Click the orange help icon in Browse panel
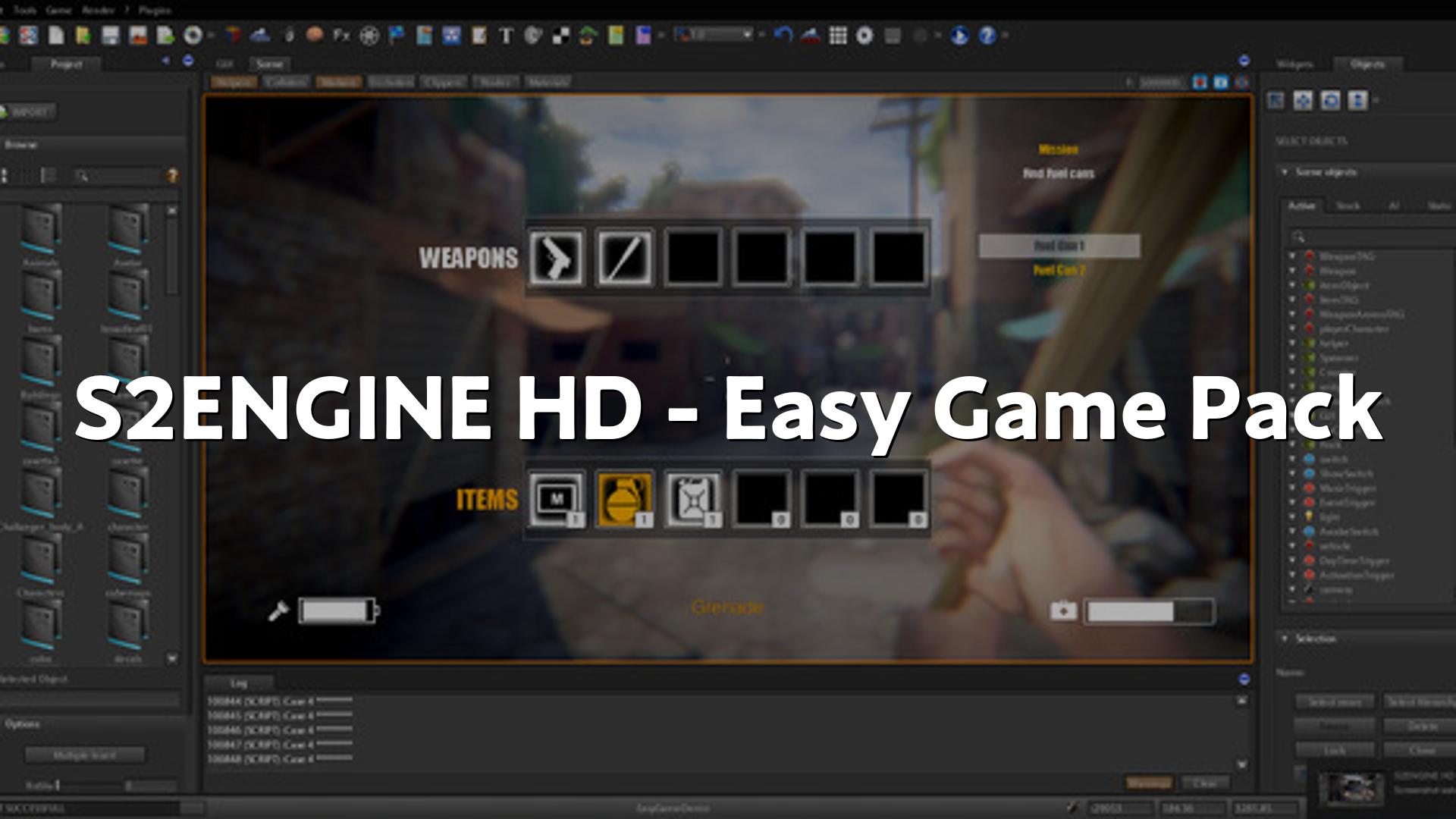The image size is (1456, 819). click(172, 176)
